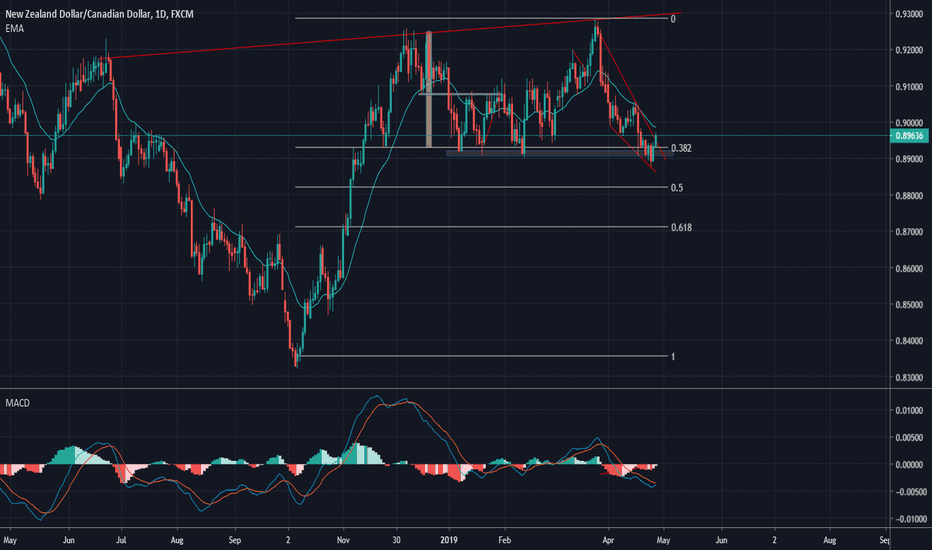The width and height of the screenshot is (932, 550).
Task: Click the 0.86000 price axis label
Action: click(x=909, y=269)
